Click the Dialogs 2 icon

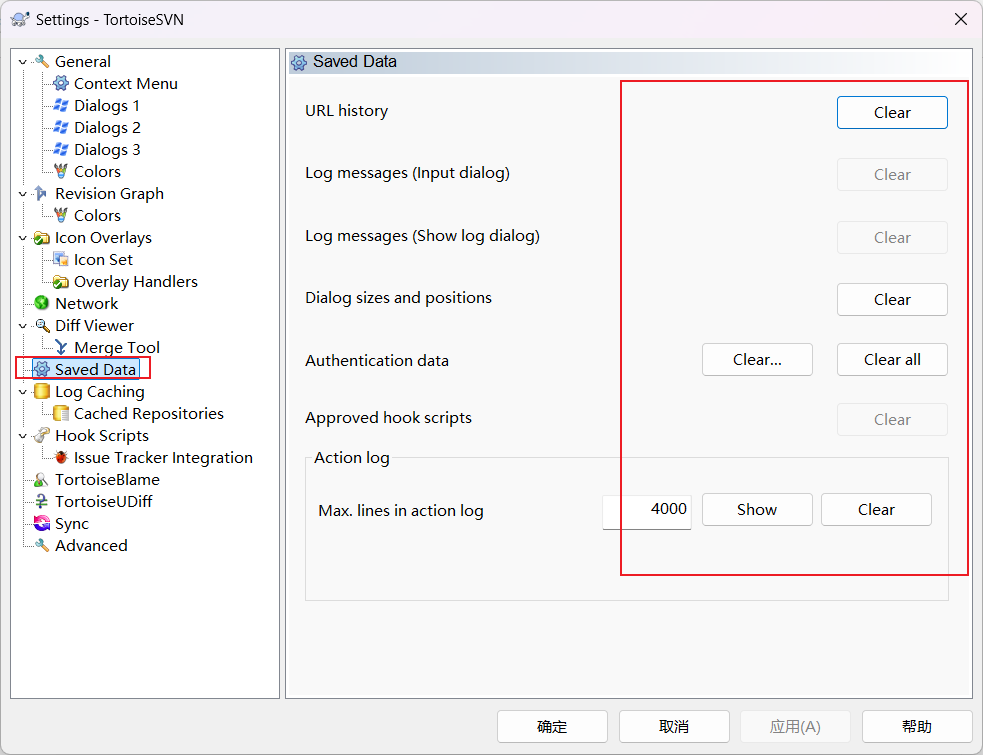coord(61,127)
